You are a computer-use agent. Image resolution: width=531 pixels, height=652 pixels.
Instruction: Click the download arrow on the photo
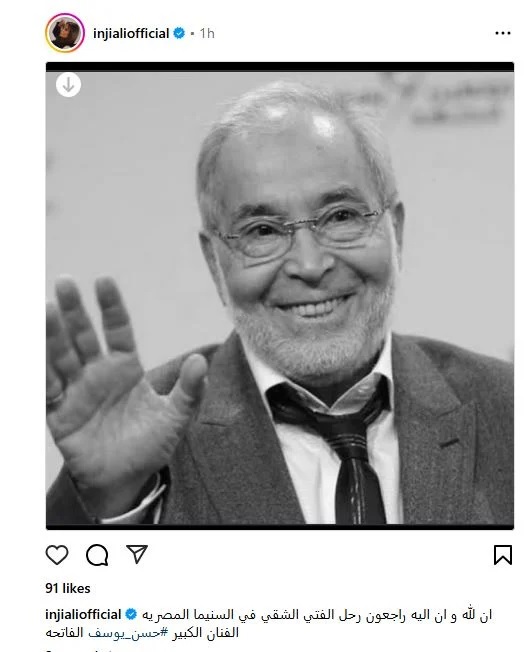pyautogui.click(x=68, y=85)
